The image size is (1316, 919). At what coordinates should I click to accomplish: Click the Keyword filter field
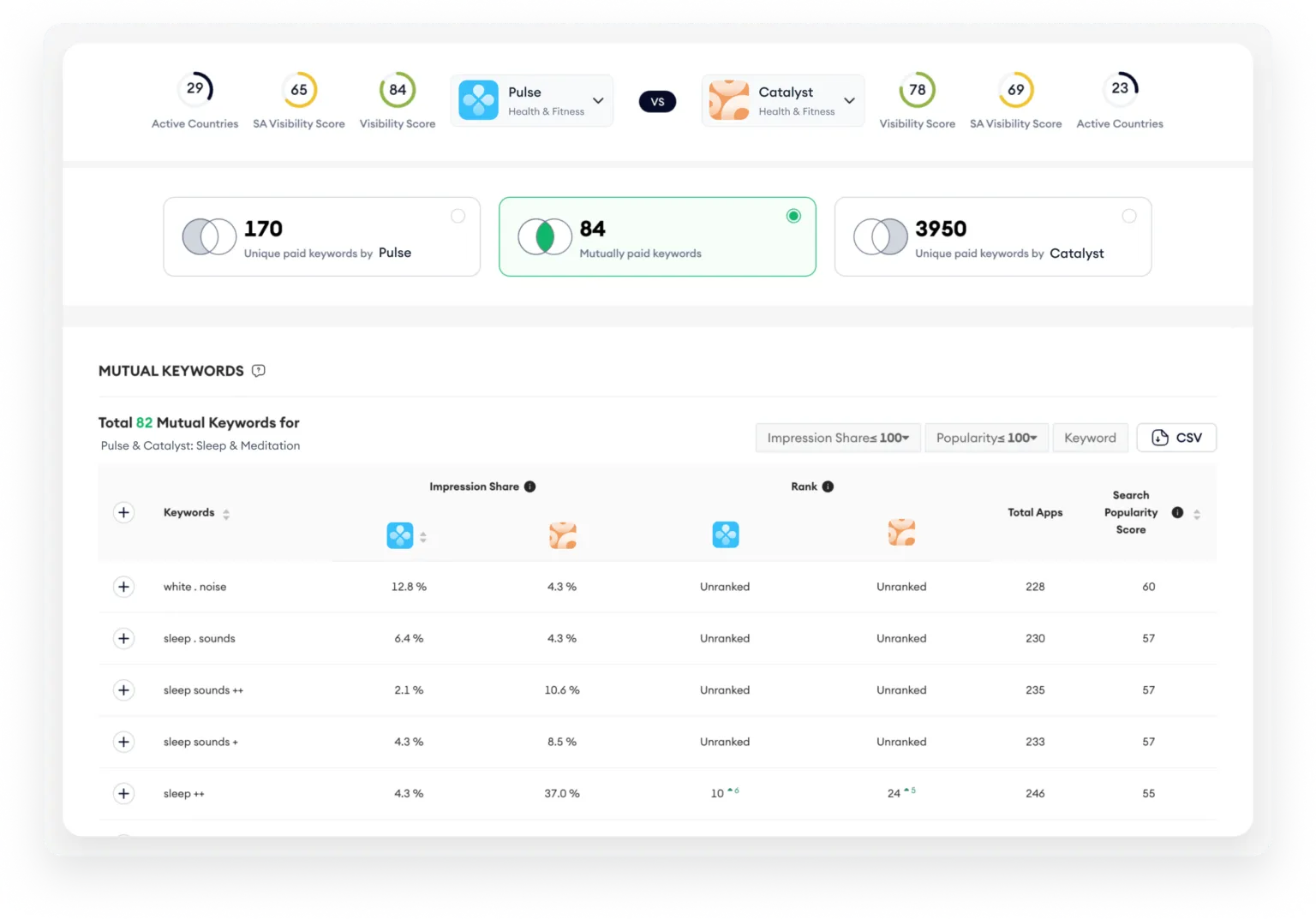(x=1090, y=438)
